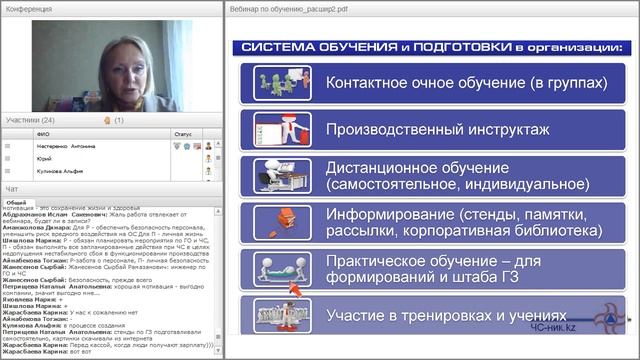
Task: Click Куликова Альфия's message 'в процессе создания'
Action: 64,326
